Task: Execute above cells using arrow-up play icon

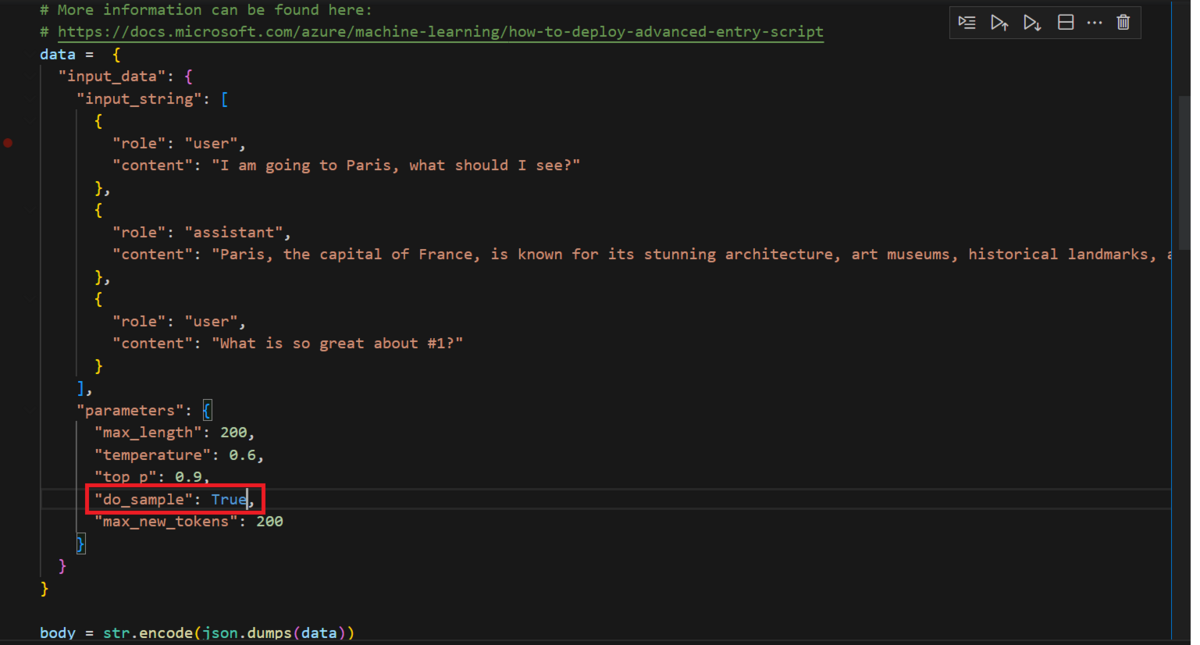Action: point(999,22)
